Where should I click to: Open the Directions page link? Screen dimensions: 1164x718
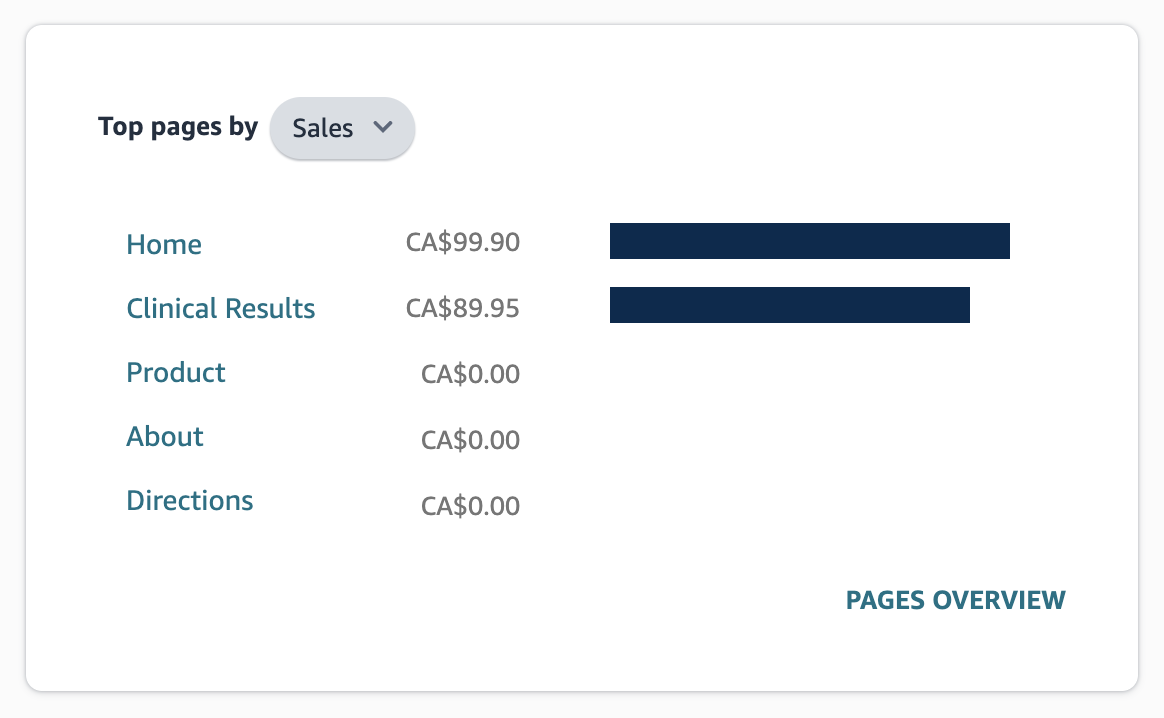pos(190,500)
